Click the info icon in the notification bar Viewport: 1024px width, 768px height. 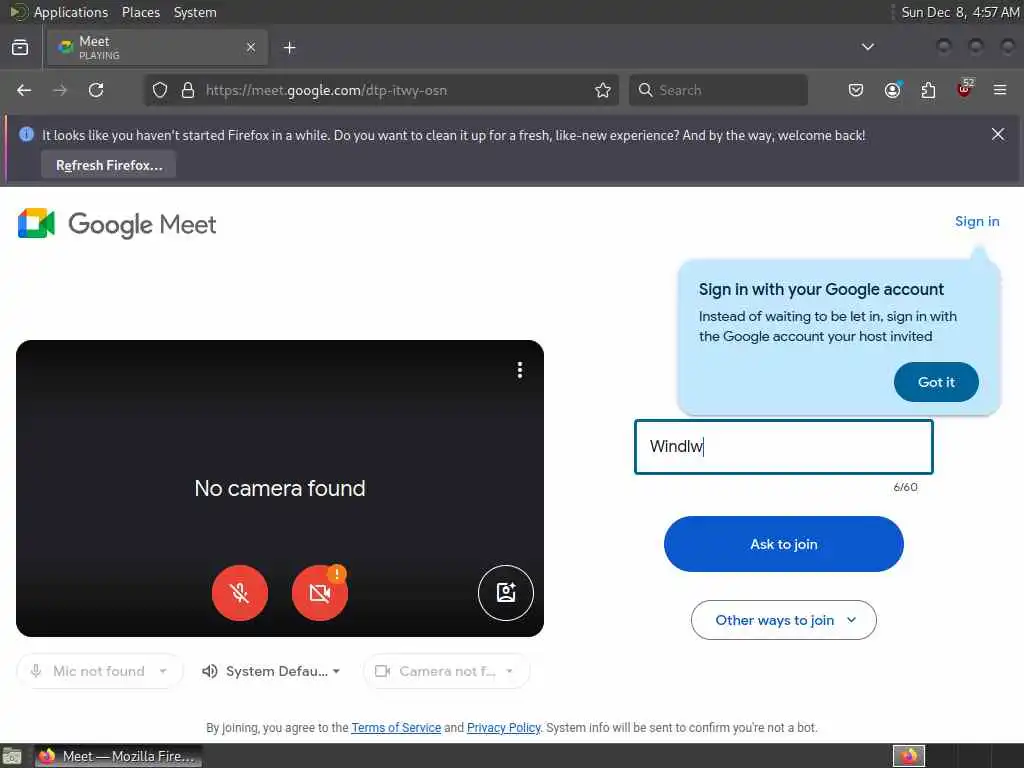click(x=26, y=135)
